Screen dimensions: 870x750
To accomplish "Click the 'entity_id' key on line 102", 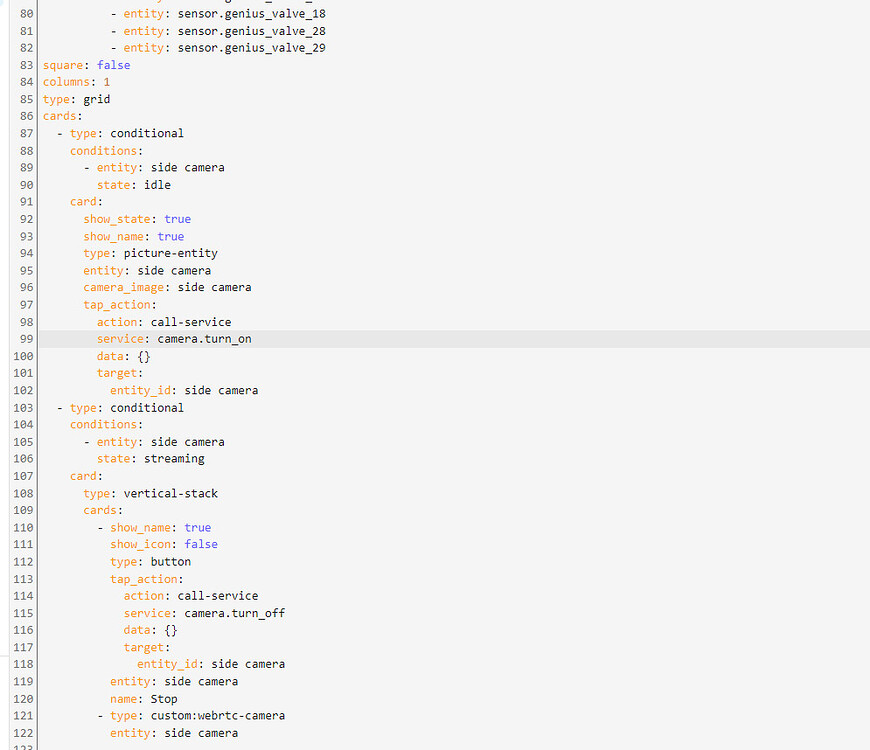I will pyautogui.click(x=140, y=391).
